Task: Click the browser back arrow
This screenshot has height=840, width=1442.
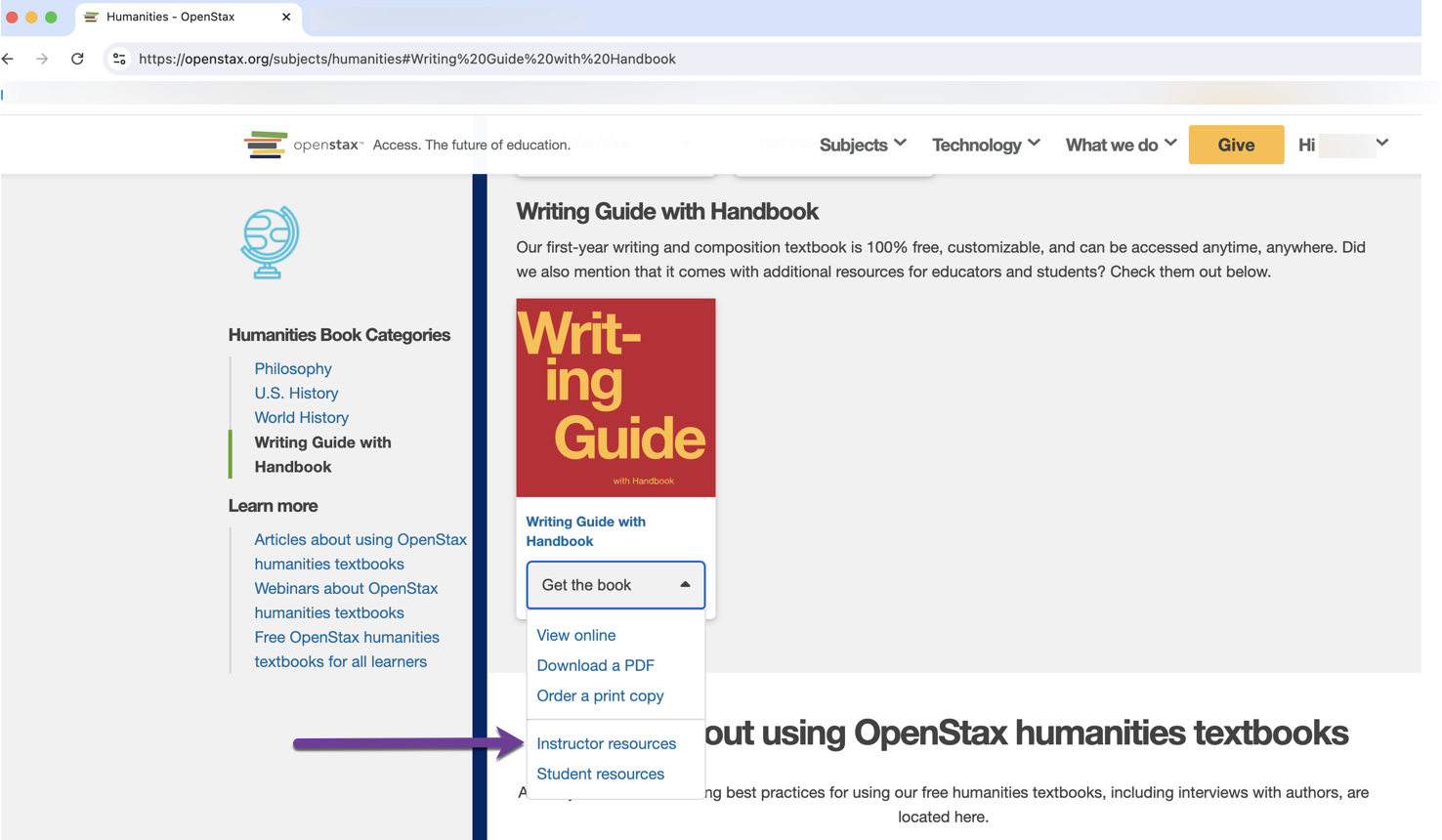Action: coord(8,59)
